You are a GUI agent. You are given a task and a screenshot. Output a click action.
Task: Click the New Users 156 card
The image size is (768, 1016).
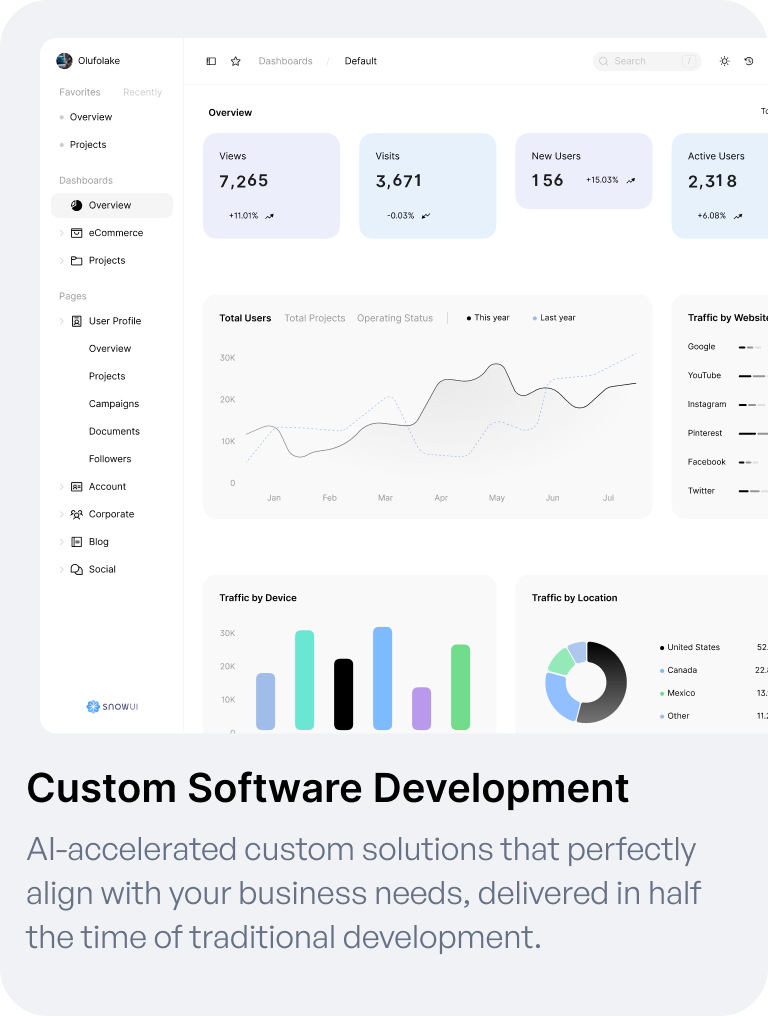(x=584, y=171)
